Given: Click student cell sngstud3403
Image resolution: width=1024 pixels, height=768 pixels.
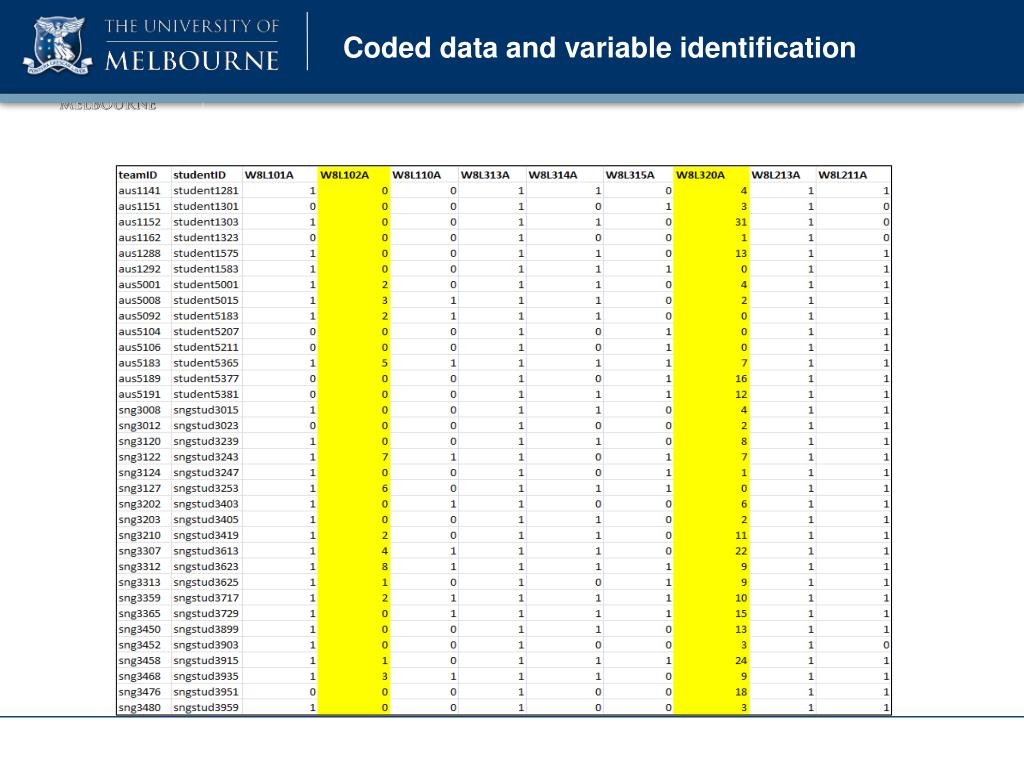Looking at the screenshot, I should (x=206, y=504).
